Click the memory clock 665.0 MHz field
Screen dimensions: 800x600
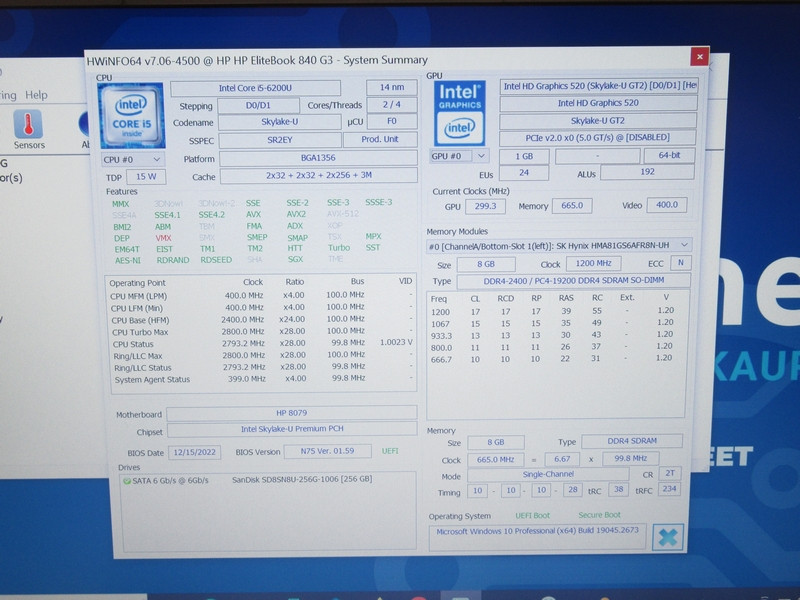495,460
